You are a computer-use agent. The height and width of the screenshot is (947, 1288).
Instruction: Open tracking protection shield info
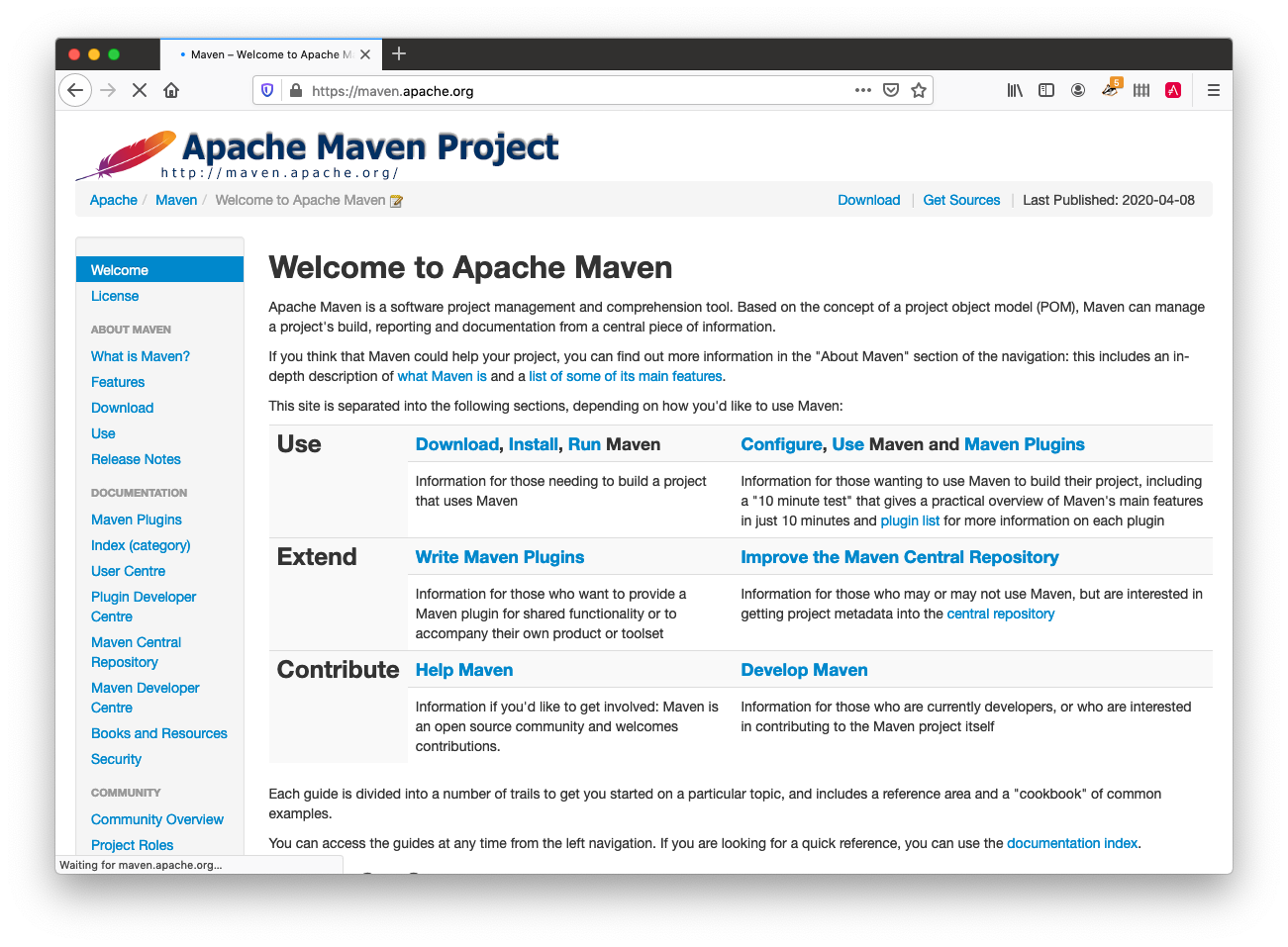click(x=267, y=90)
